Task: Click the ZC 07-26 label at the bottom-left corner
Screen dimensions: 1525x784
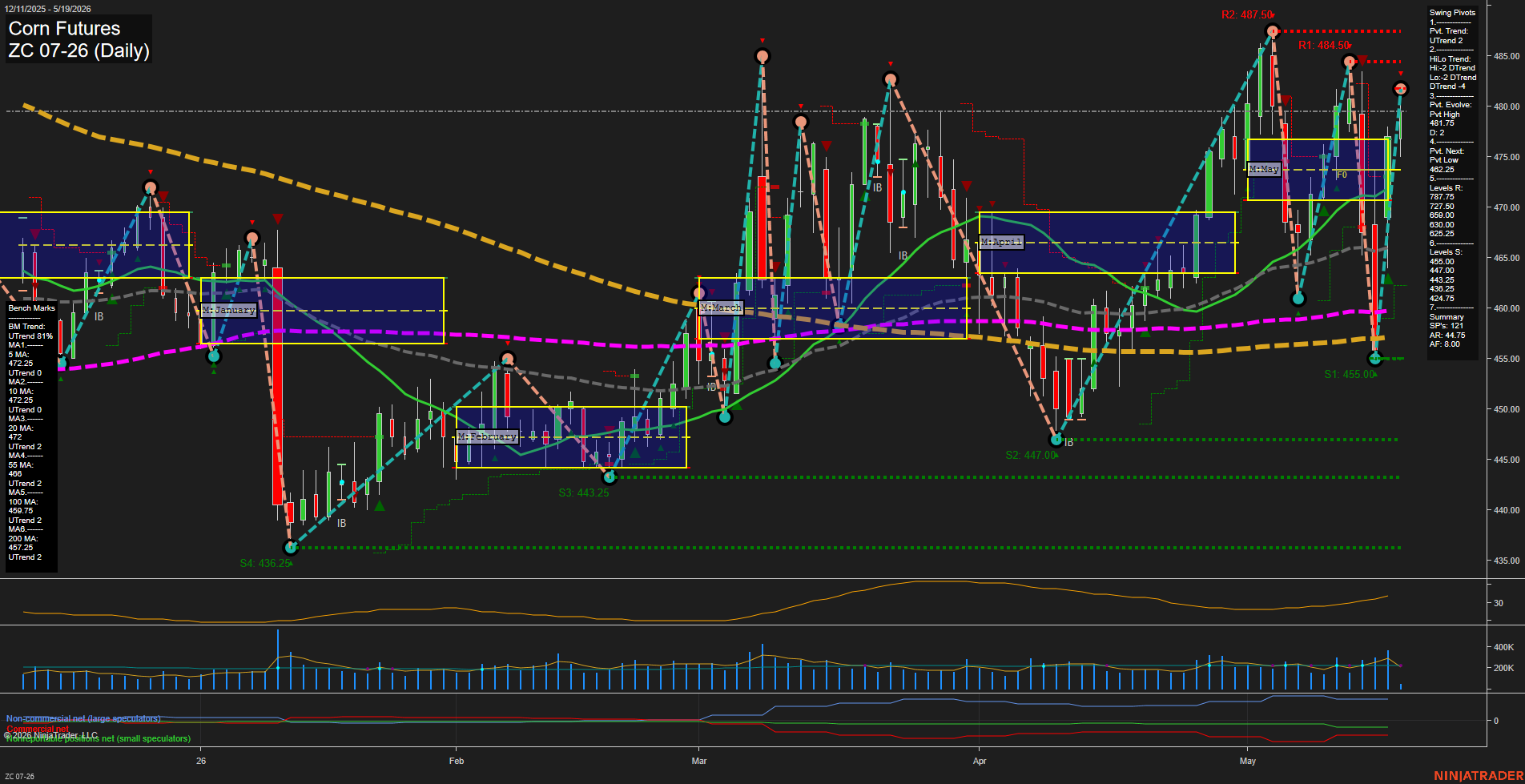Action: click(19, 777)
